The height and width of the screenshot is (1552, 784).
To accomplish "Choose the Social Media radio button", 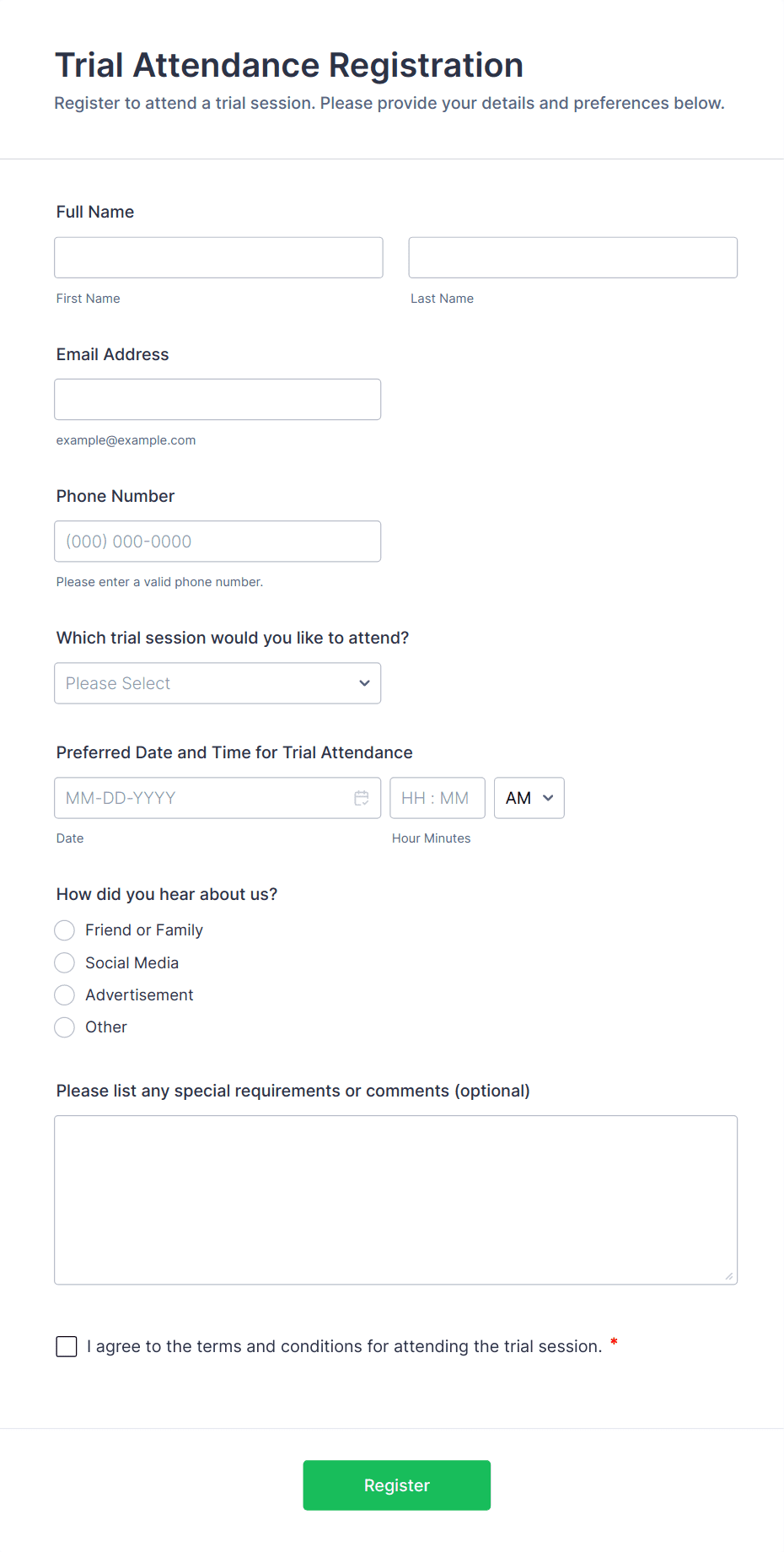I will tap(65, 963).
